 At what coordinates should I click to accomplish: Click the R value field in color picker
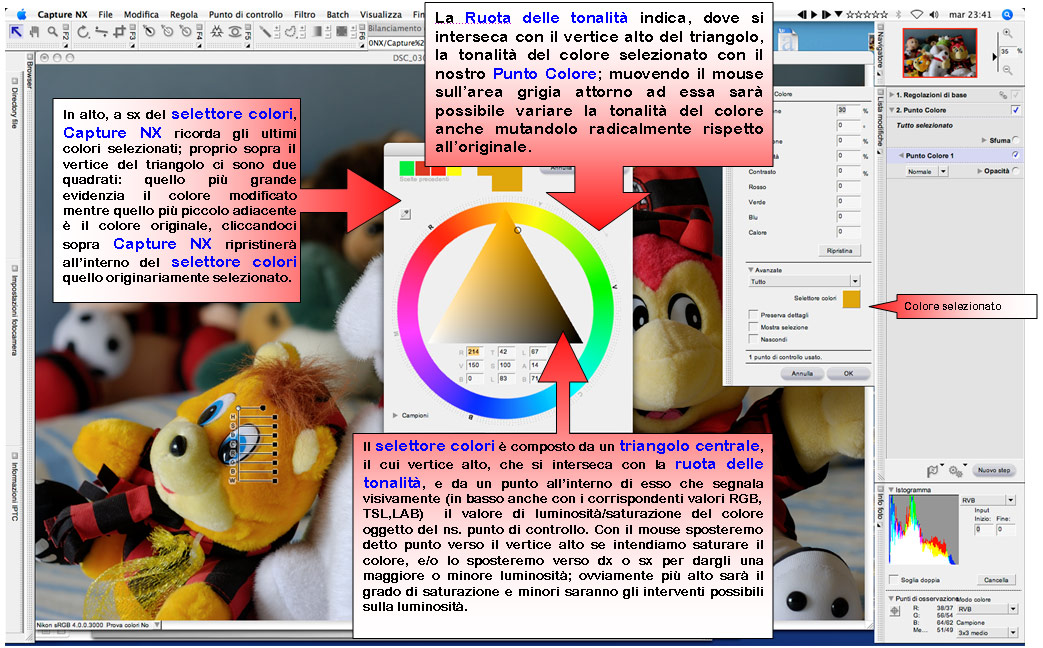474,351
